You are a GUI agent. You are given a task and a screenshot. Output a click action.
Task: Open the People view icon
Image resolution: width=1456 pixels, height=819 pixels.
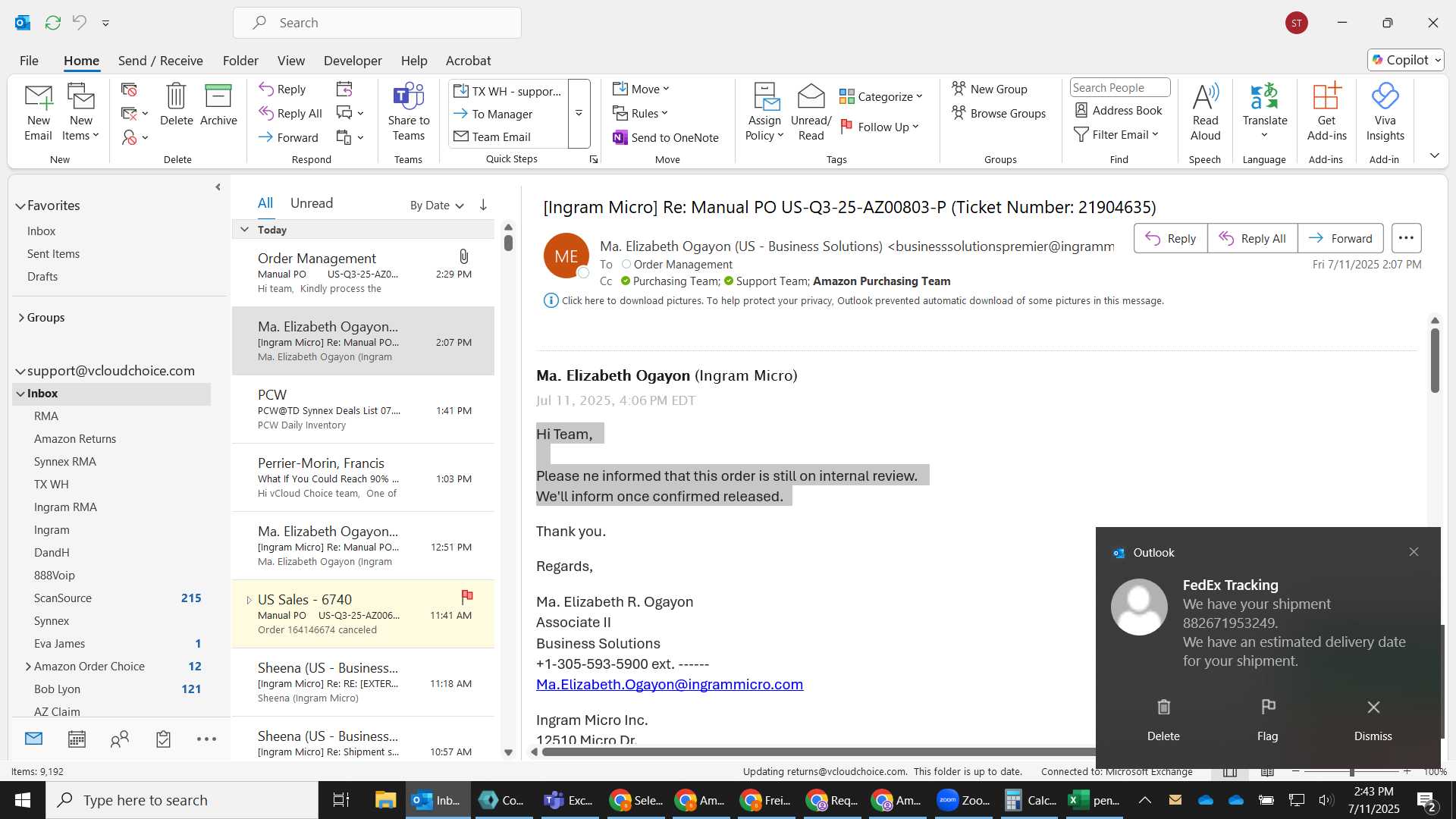[x=120, y=739]
